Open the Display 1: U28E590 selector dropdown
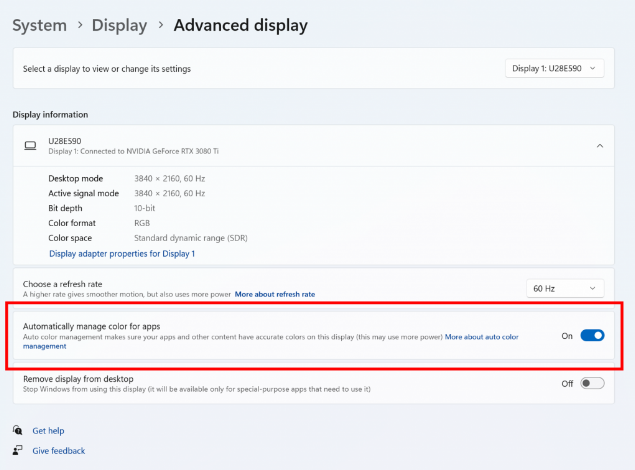 (554, 68)
